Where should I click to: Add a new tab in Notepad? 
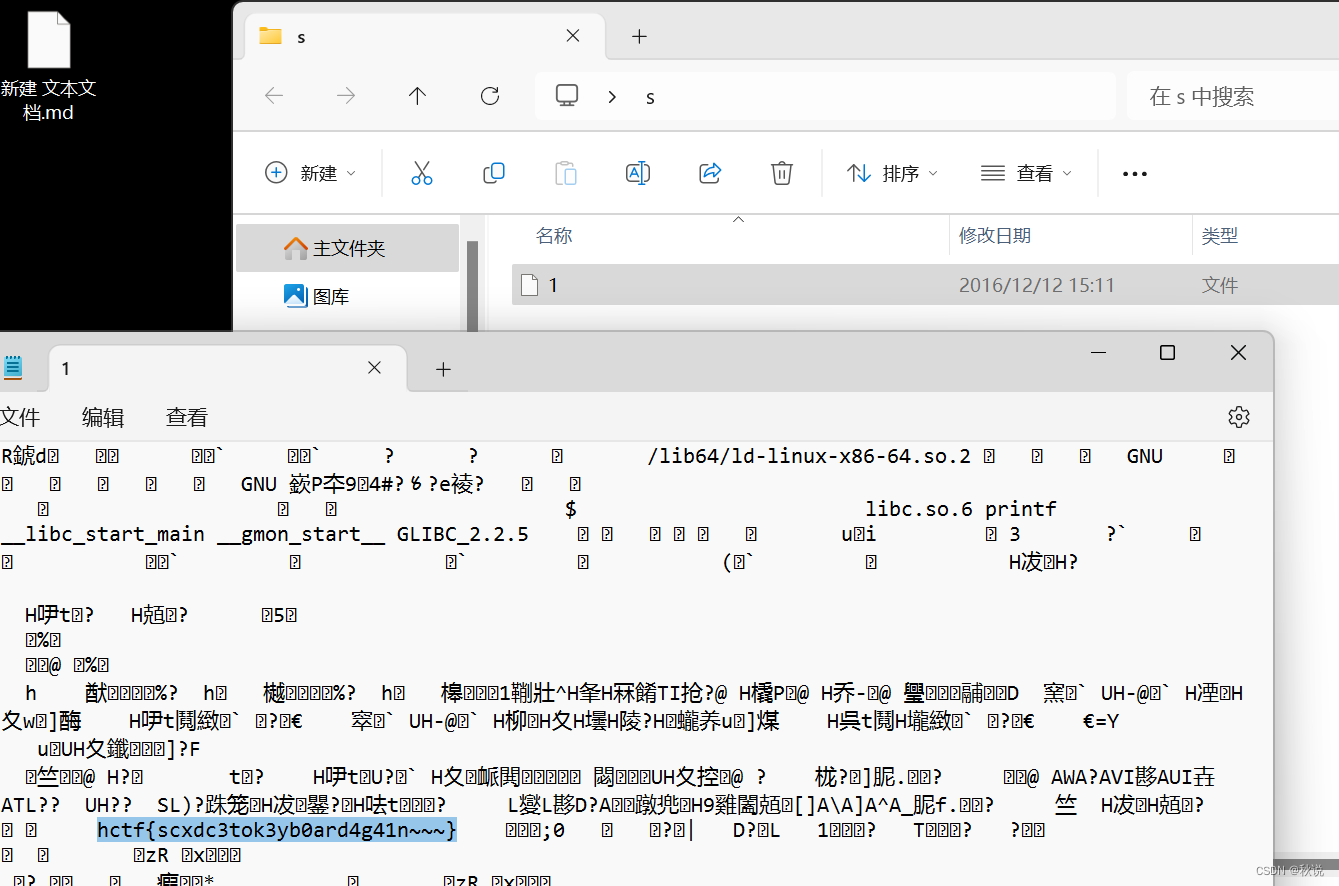443,369
